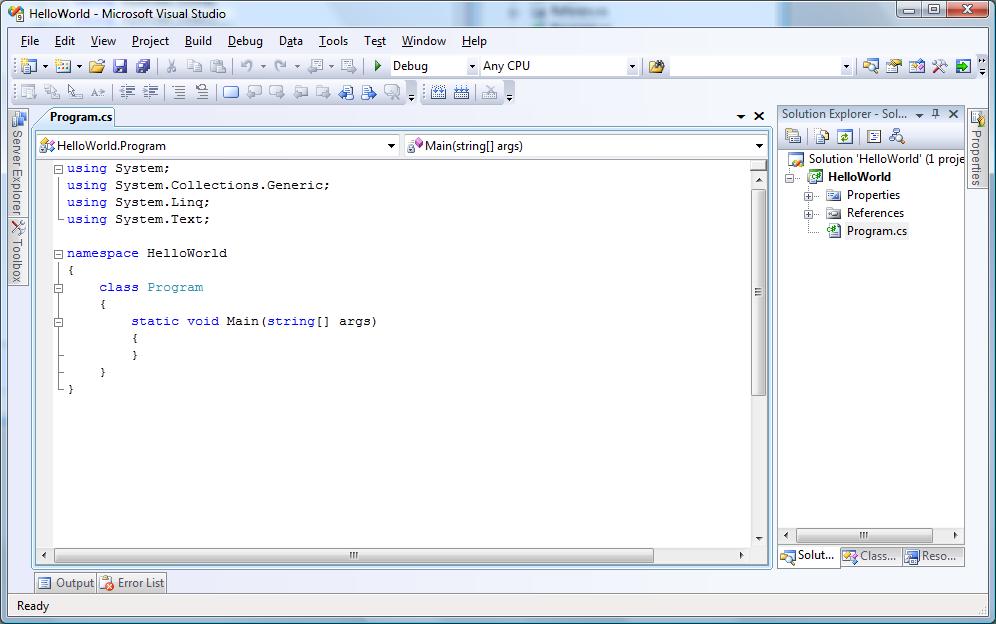Comment out the selected lines icon
This screenshot has height=624, width=996.
point(179,93)
